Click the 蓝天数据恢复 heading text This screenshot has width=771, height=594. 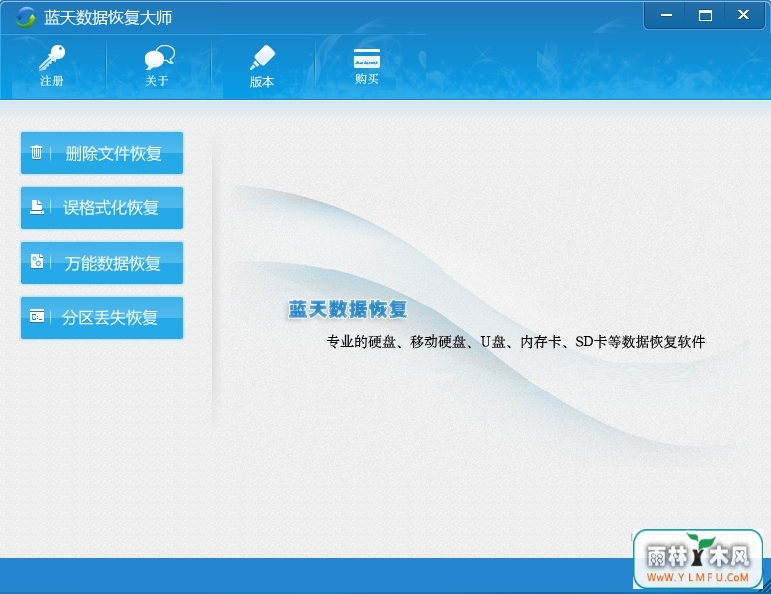(348, 309)
